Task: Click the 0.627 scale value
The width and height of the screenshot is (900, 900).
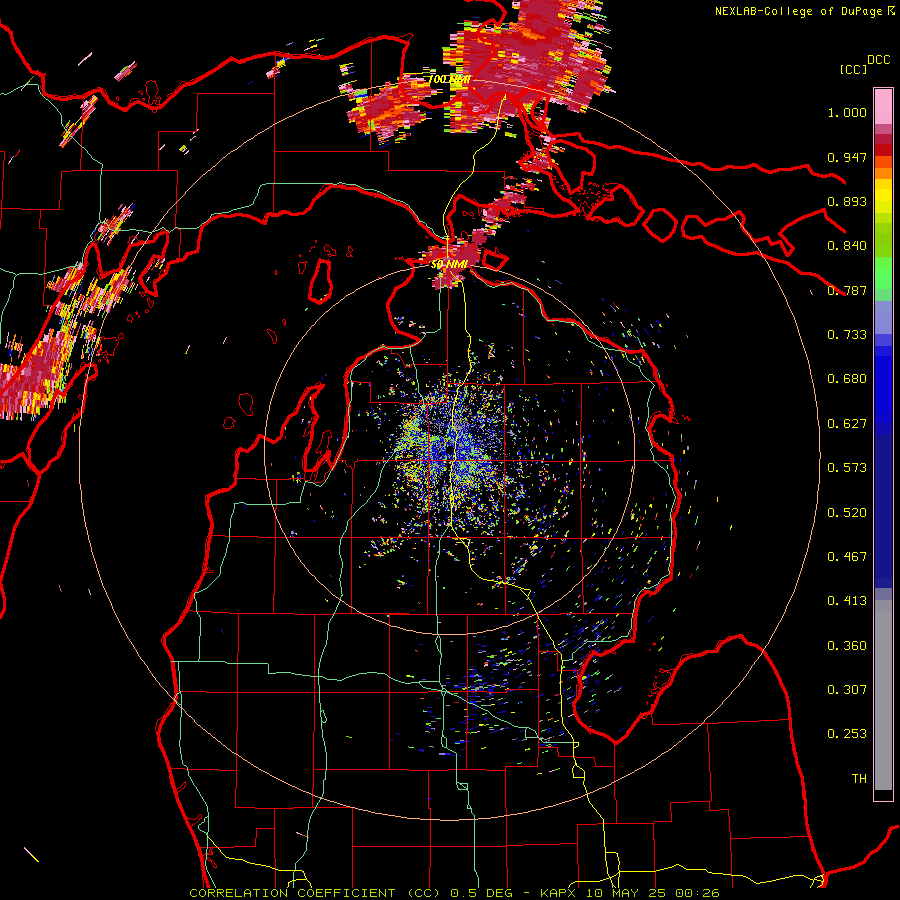Action: pyautogui.click(x=847, y=424)
